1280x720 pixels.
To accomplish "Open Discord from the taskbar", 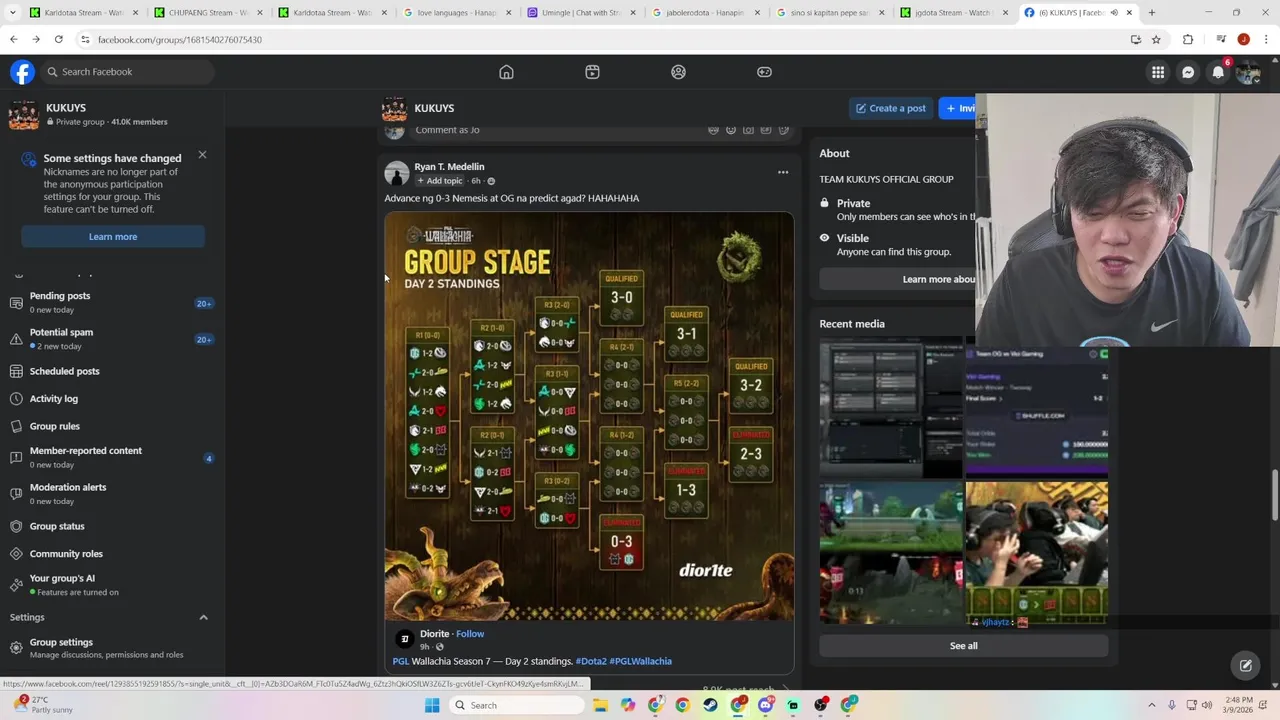I will (766, 705).
